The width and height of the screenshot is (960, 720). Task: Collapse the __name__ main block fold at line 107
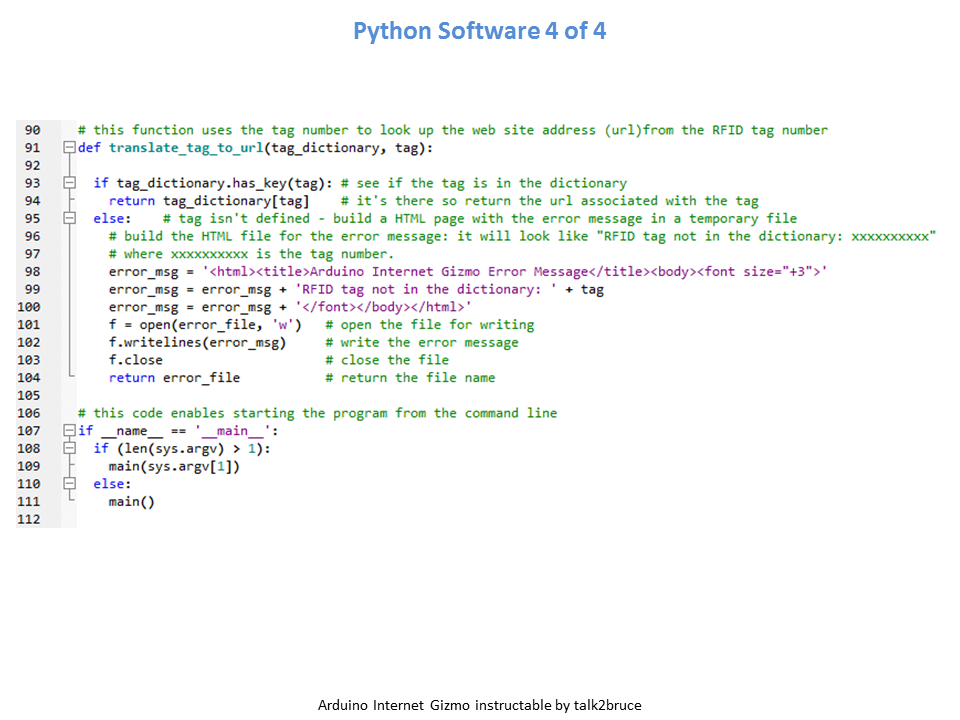(x=70, y=430)
